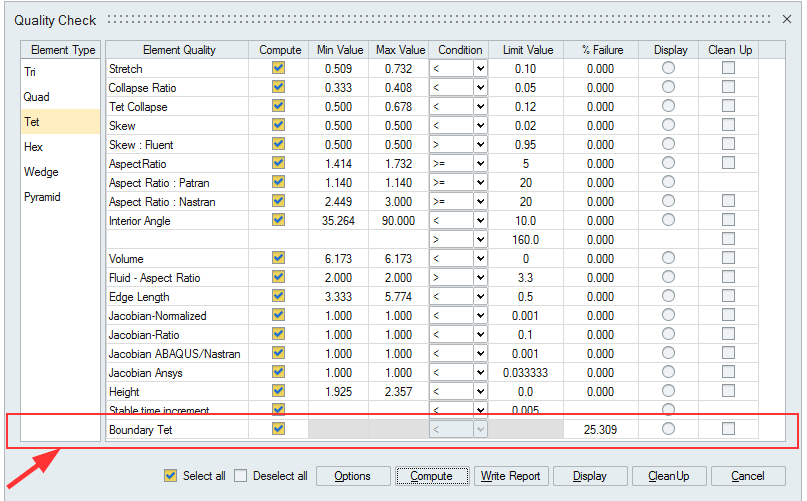
Task: Click the Write Report button
Action: point(510,476)
